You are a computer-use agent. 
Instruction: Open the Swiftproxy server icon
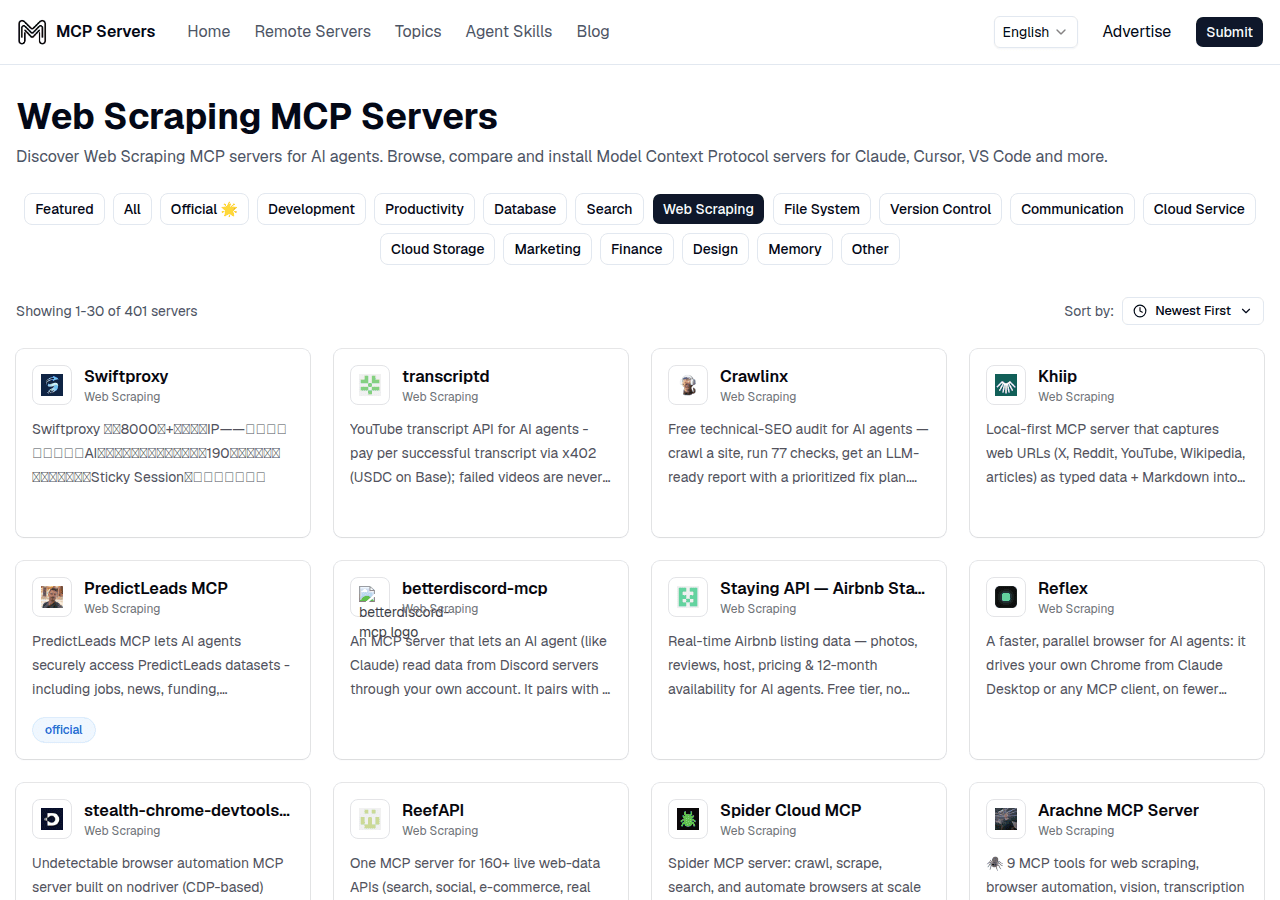pos(52,385)
